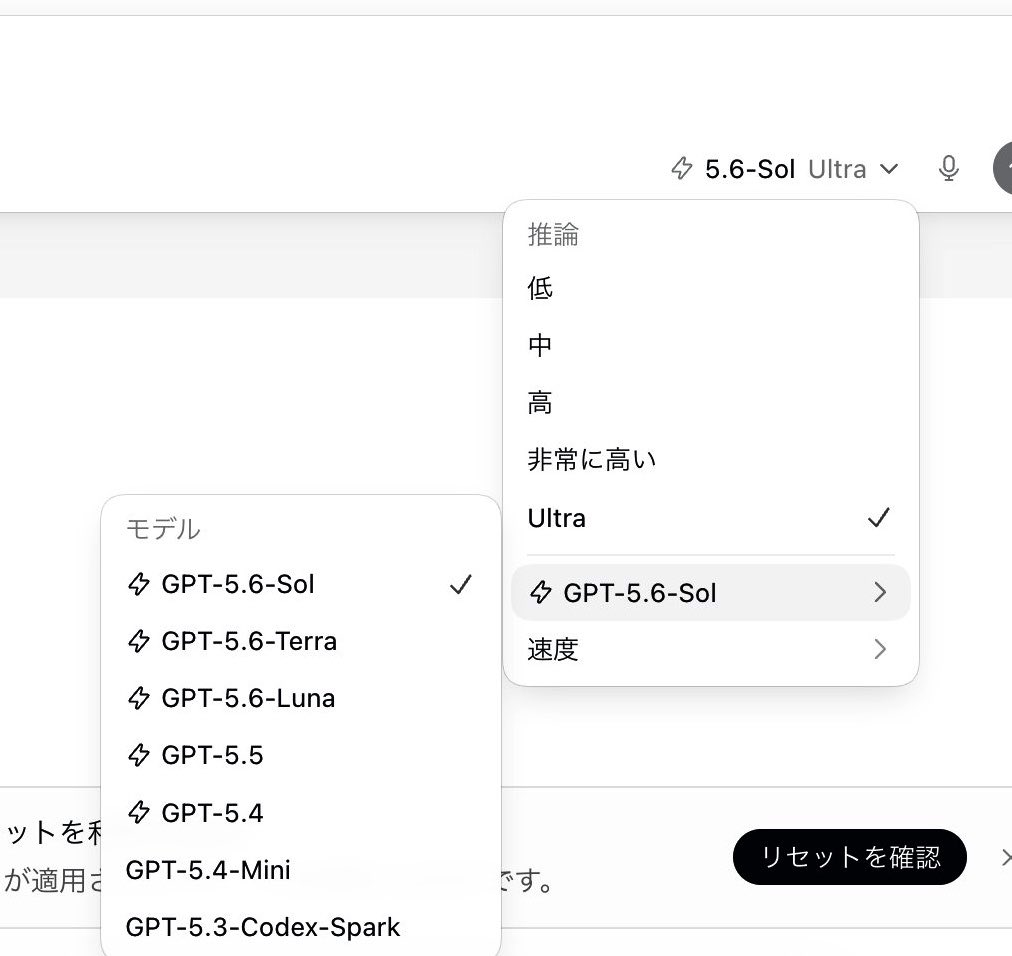Select 高 reasoning level

710,403
